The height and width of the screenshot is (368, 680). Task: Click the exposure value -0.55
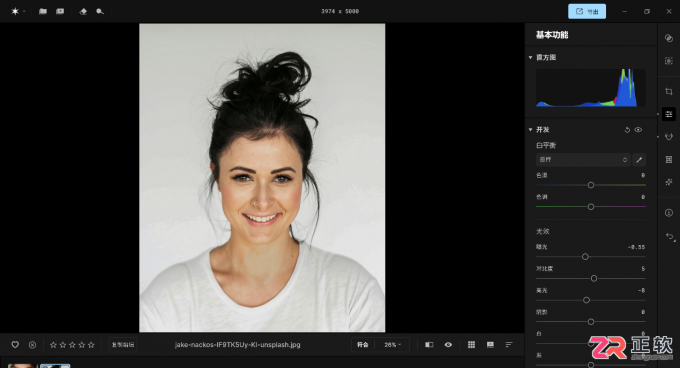[x=636, y=247]
